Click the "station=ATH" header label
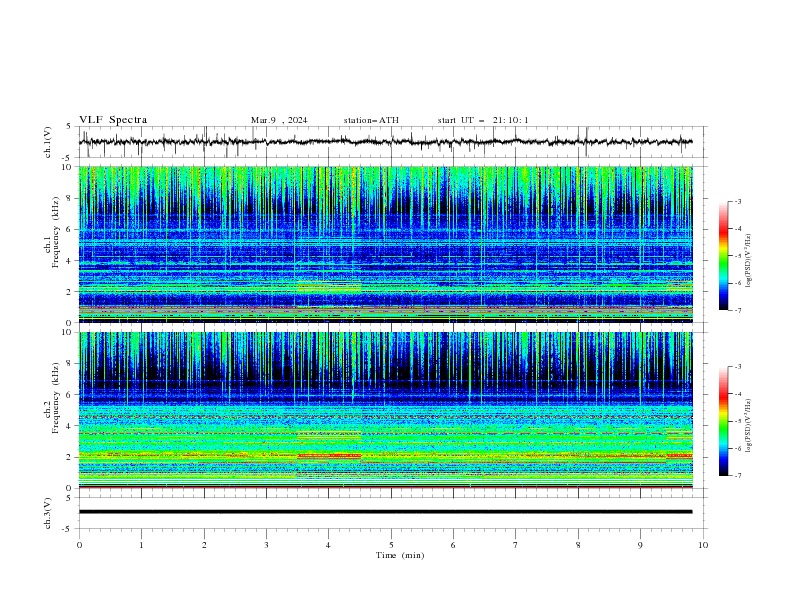 [x=371, y=120]
